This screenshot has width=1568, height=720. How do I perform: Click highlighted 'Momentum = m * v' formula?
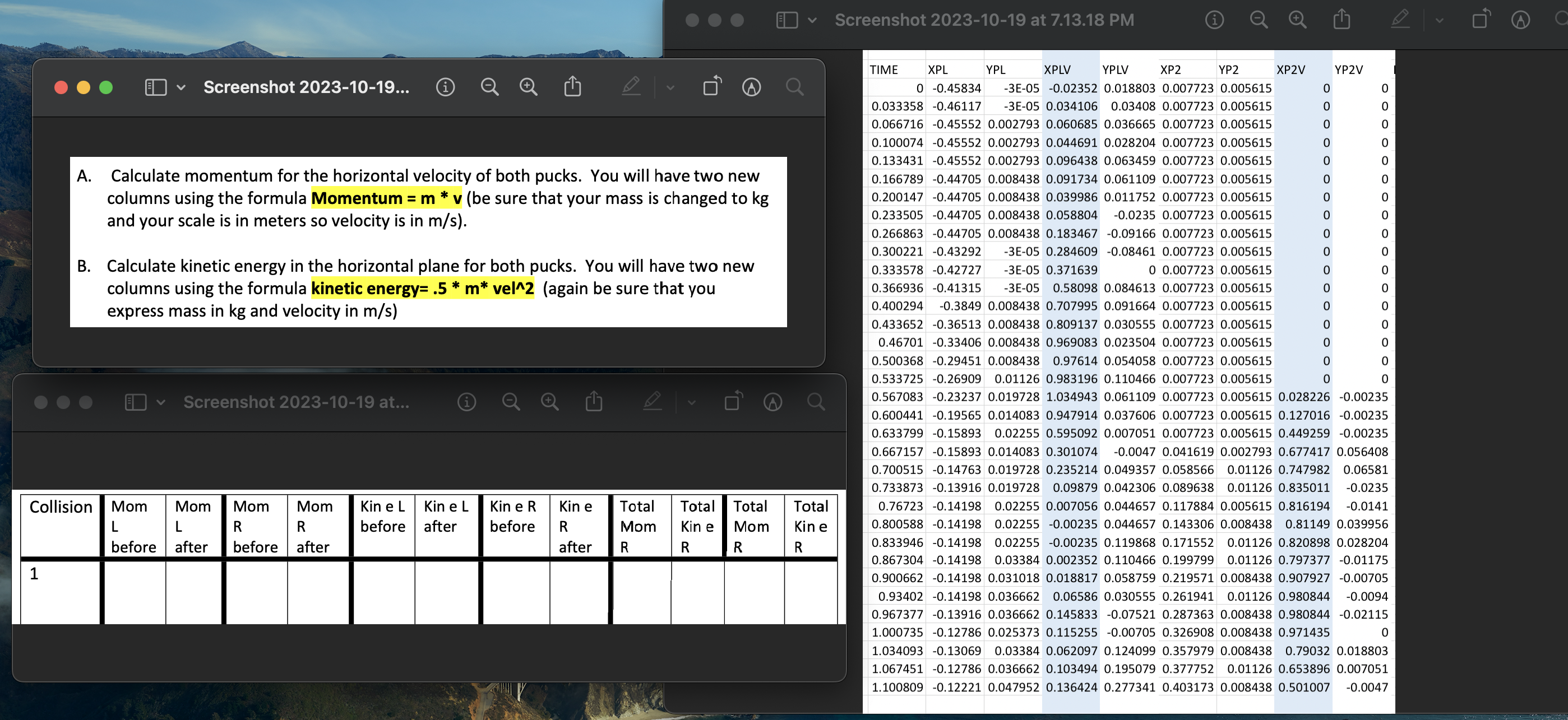386,198
